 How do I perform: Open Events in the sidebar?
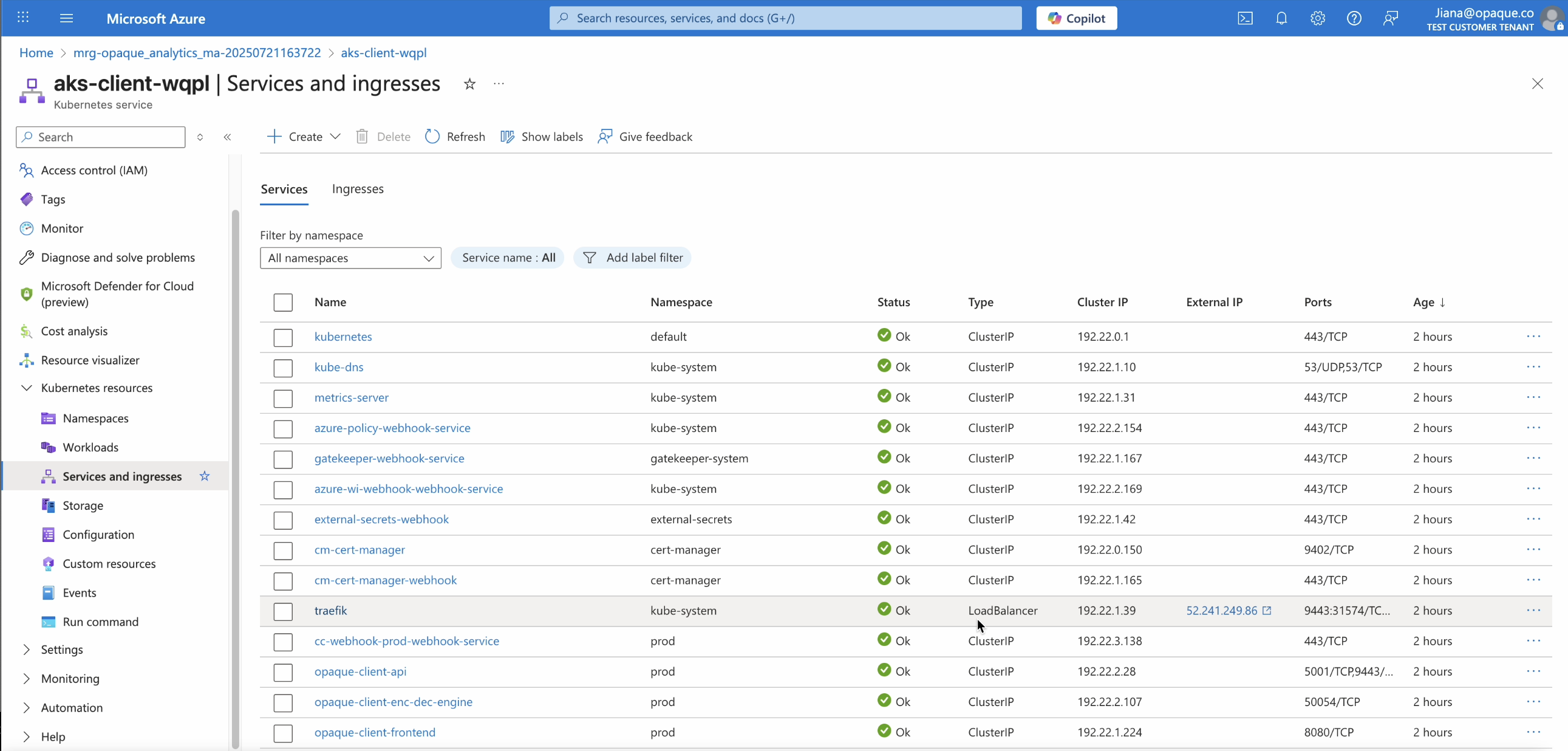[x=79, y=593]
